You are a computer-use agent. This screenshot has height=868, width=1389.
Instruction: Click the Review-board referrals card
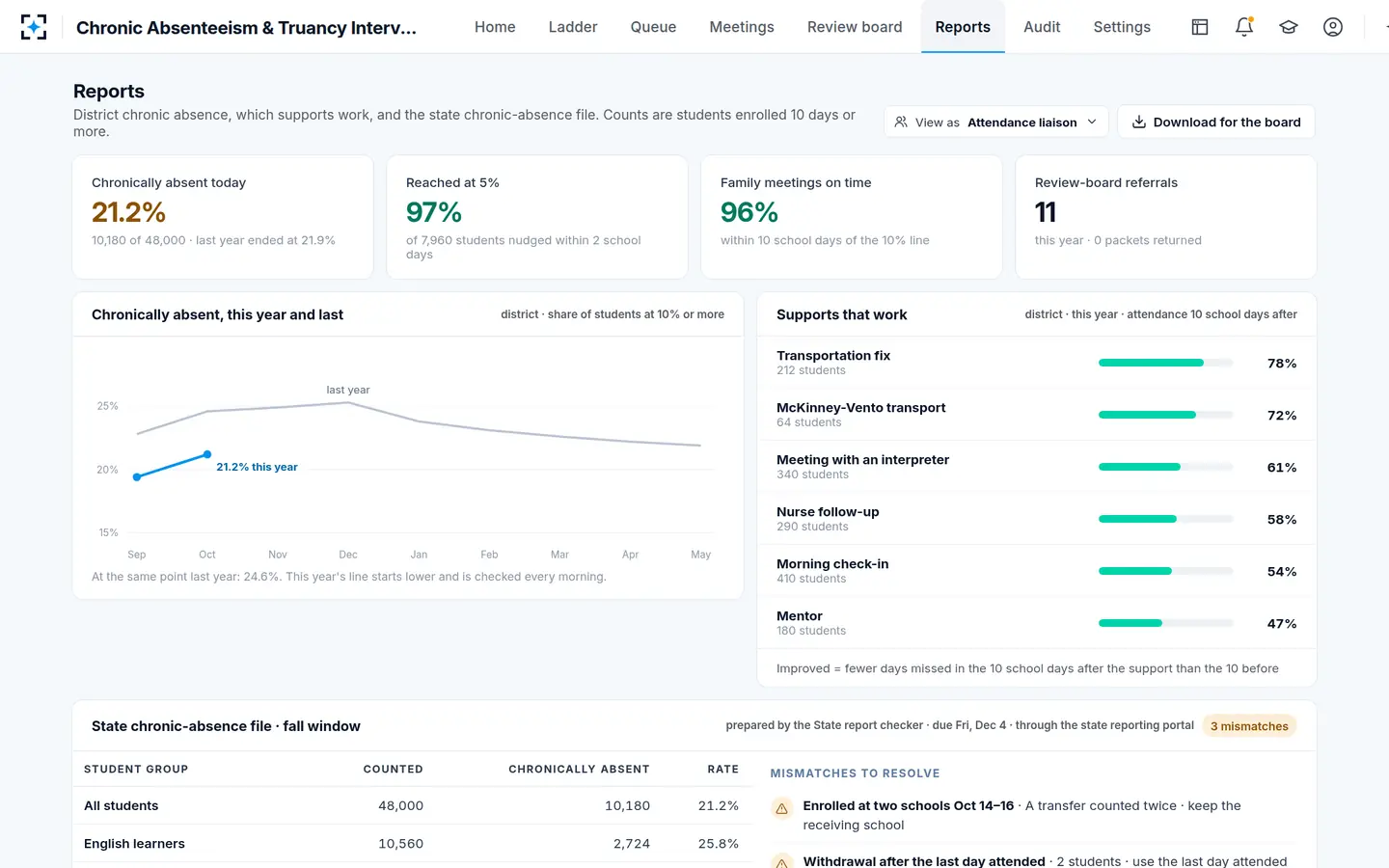[1166, 217]
